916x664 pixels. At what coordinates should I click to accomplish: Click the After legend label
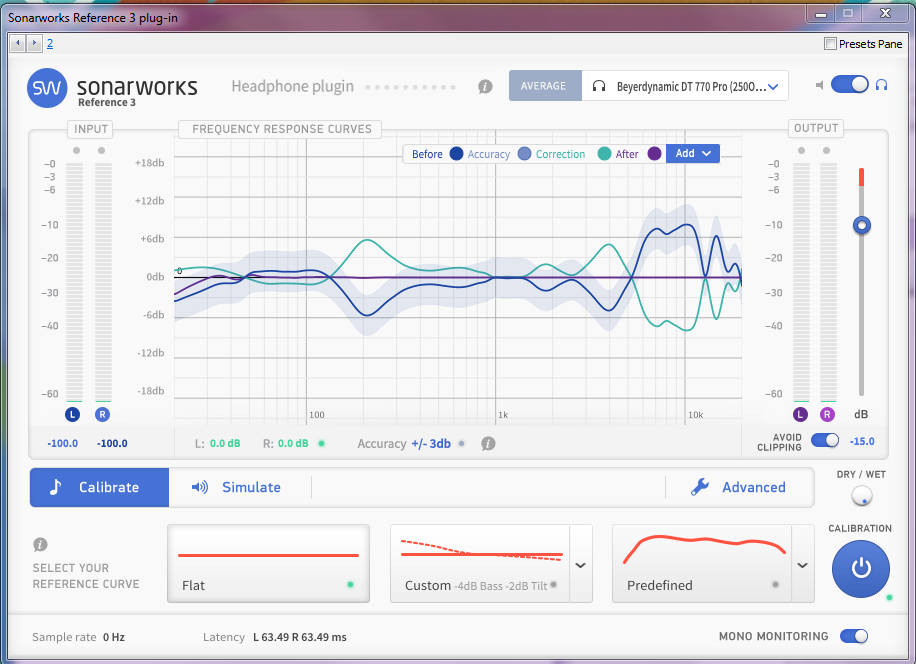click(x=627, y=154)
